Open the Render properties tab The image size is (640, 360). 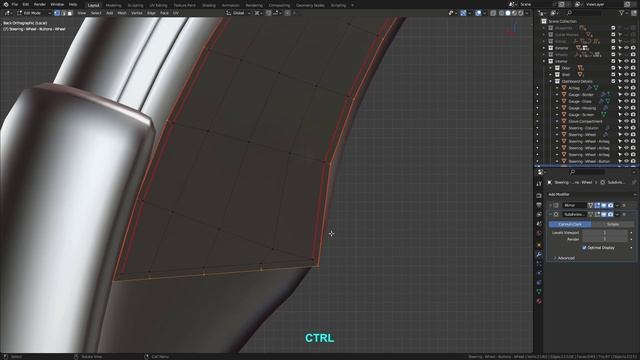[x=539, y=196]
